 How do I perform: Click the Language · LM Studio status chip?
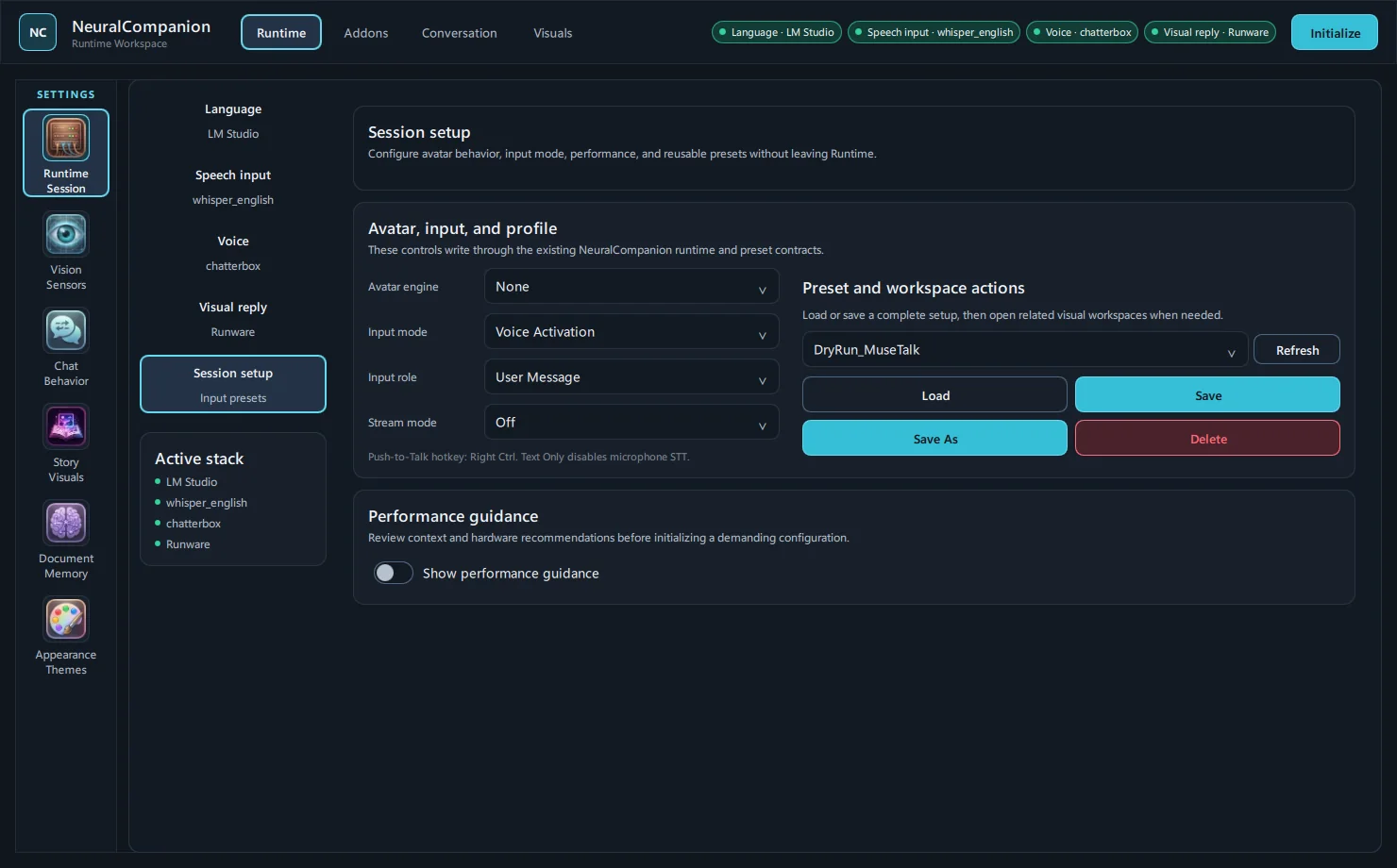click(x=777, y=32)
